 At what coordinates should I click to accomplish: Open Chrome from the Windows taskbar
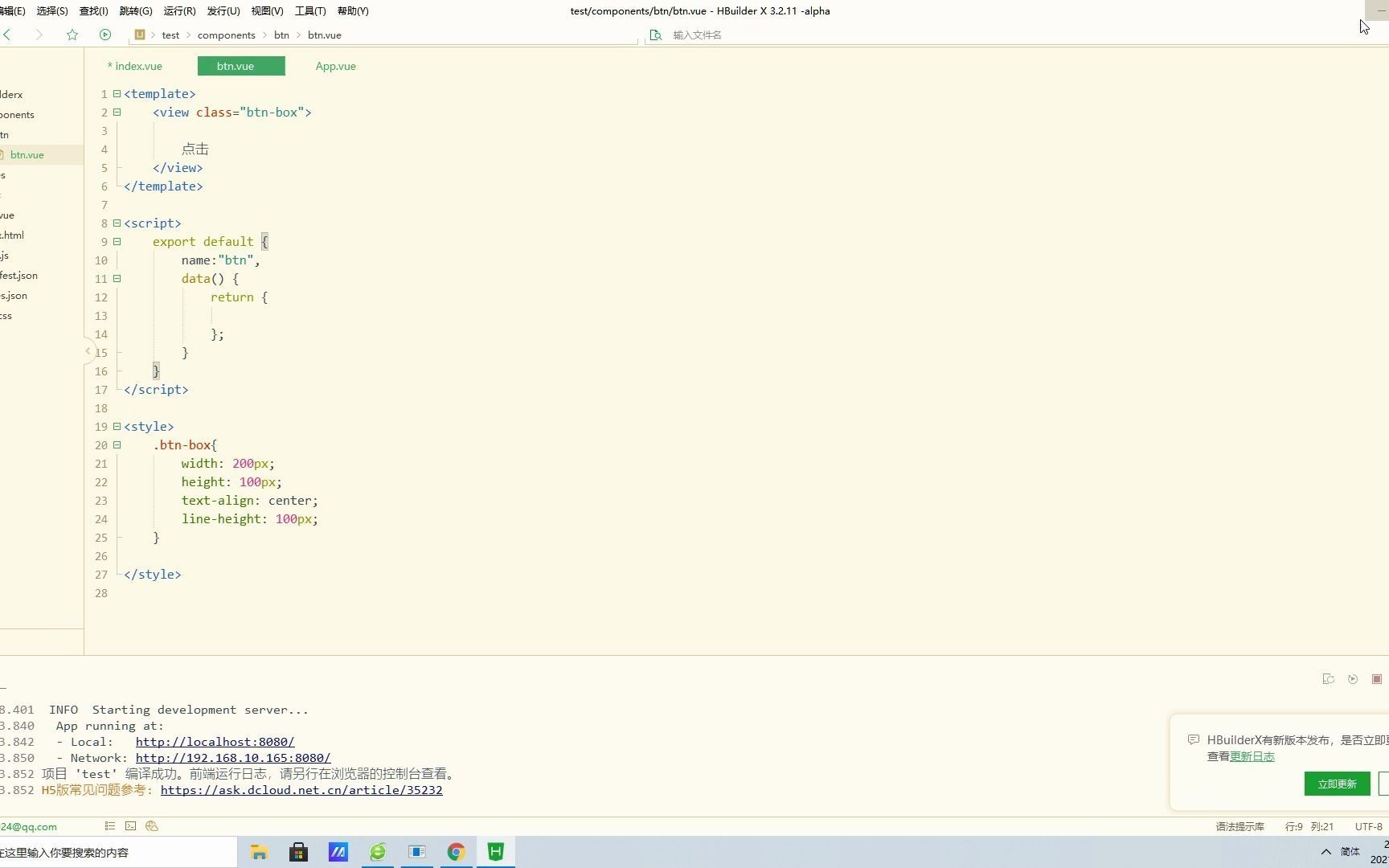457,852
